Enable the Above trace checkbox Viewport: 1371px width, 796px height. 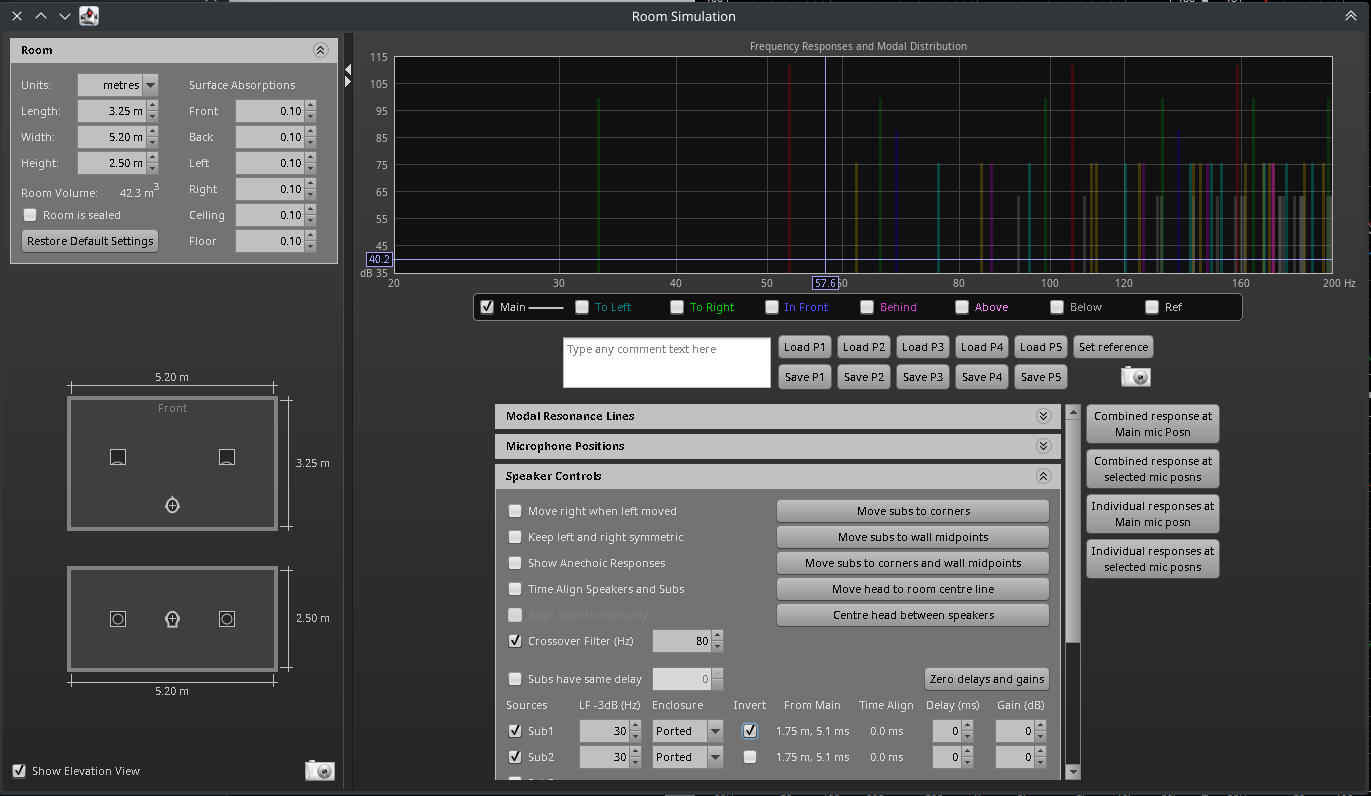[x=962, y=307]
